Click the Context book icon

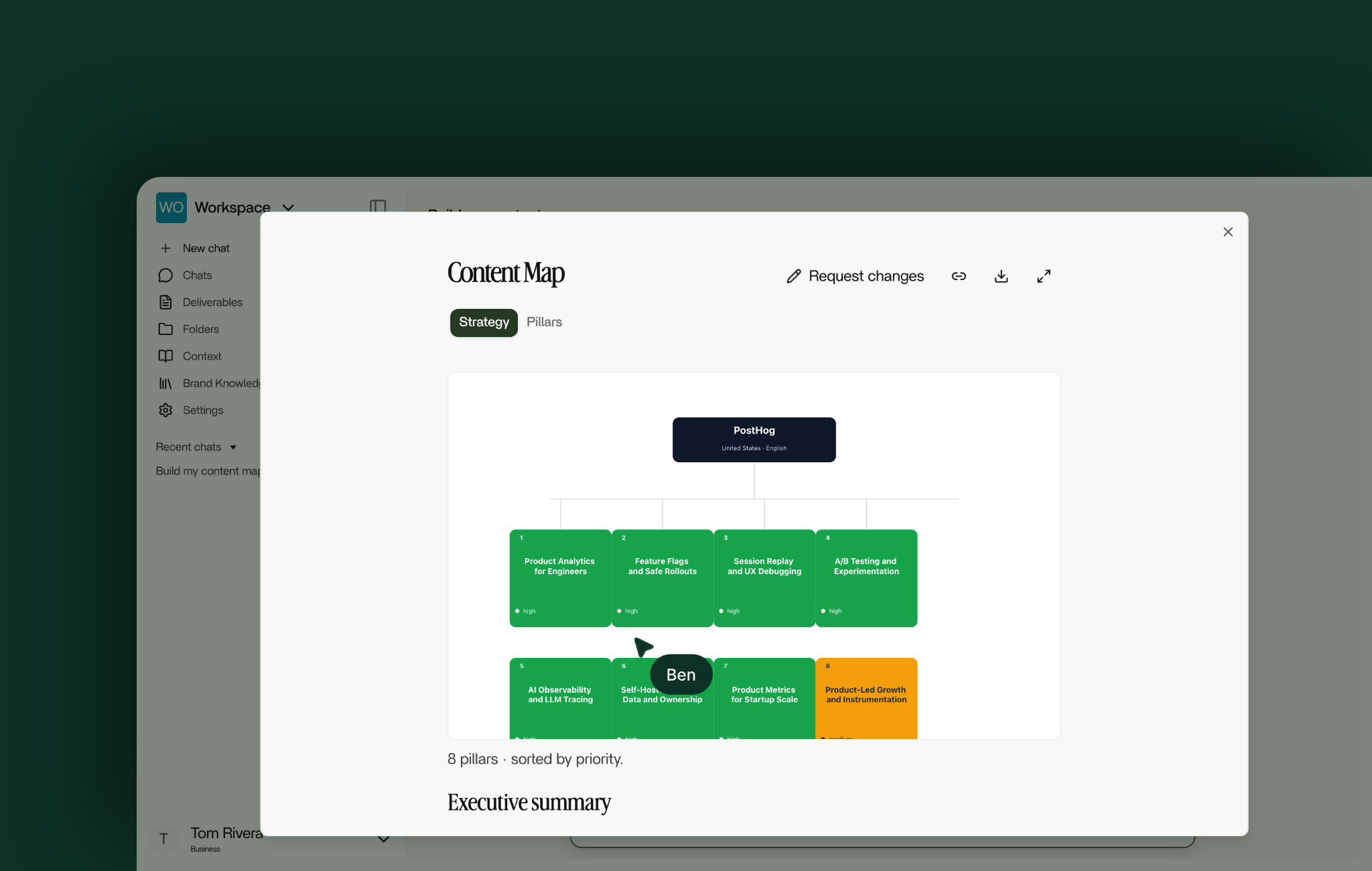click(165, 356)
